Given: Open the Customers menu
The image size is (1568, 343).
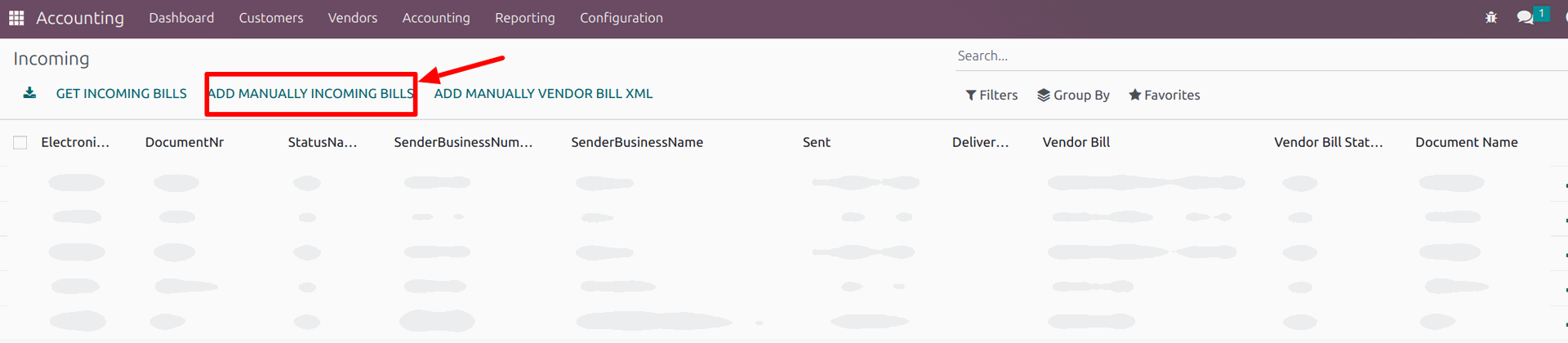Looking at the screenshot, I should 271,18.
